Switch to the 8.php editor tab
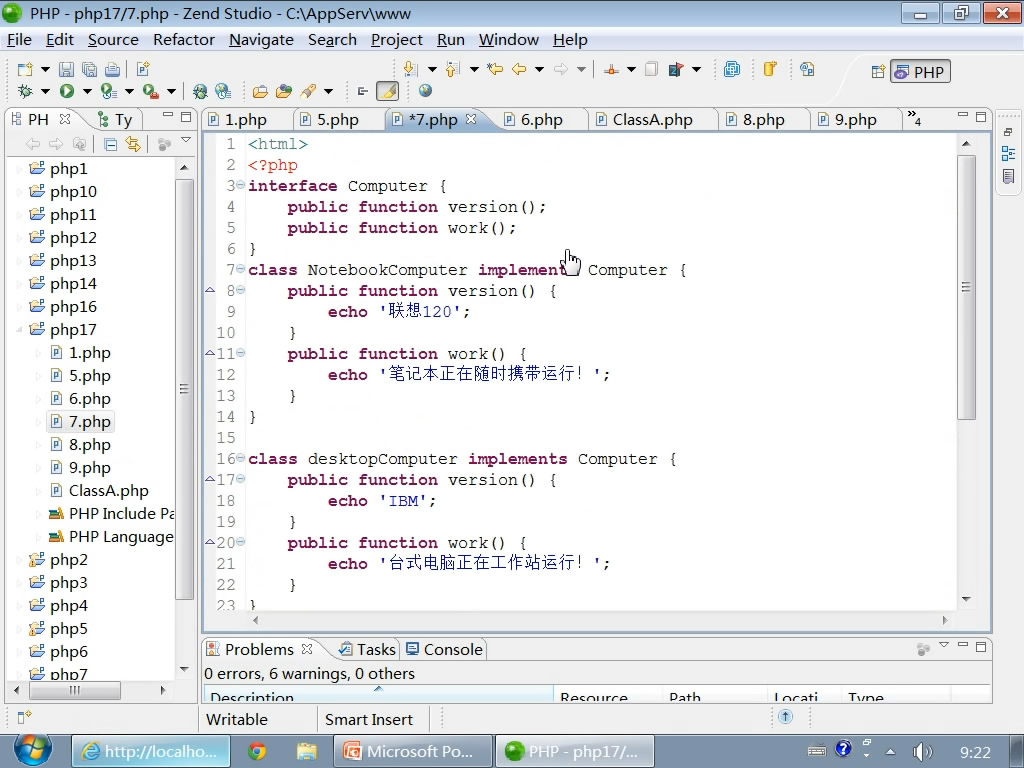The image size is (1024, 768). coord(763,120)
